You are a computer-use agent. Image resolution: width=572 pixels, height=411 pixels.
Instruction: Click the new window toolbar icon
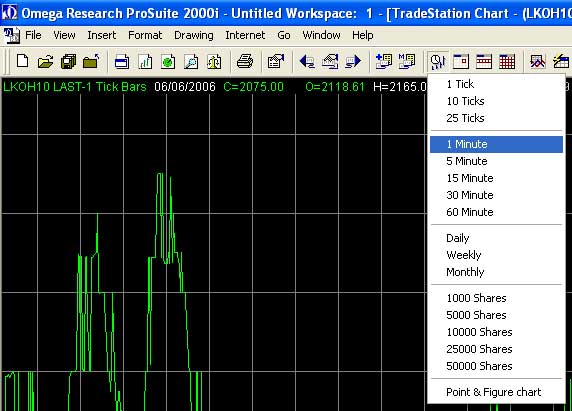121,61
